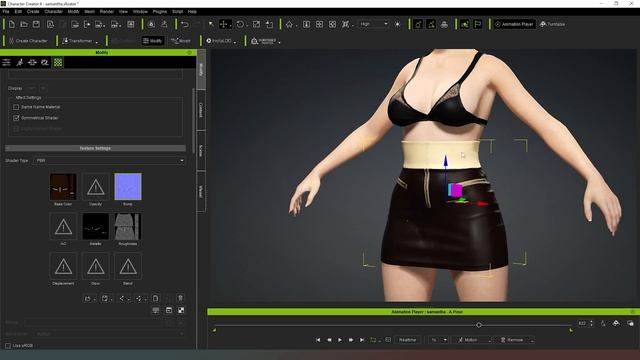Collapse the Texture Settings section
The height and width of the screenshot is (360, 640).
tap(95, 148)
